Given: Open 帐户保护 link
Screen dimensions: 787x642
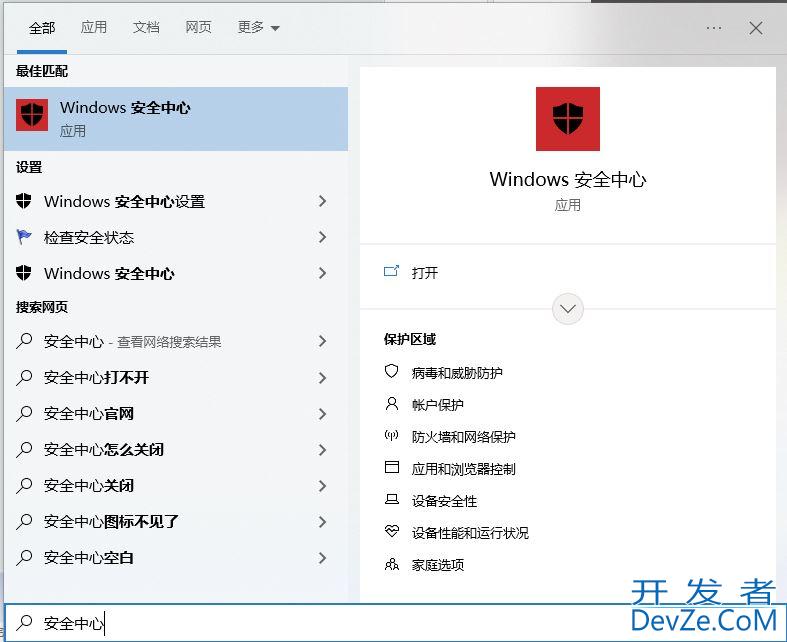Looking at the screenshot, I should (437, 405).
